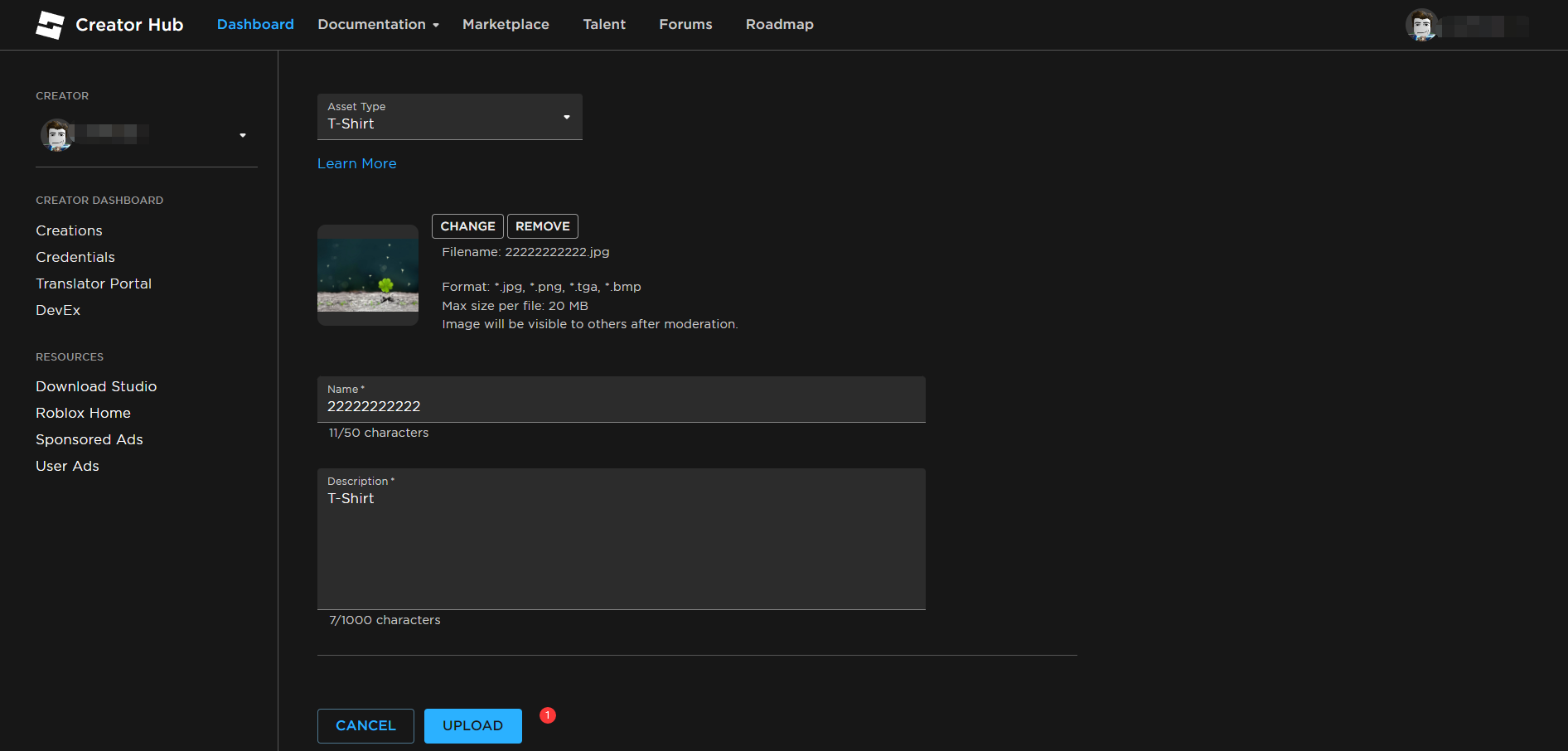Click the filename text 22222222222.jpg
The width and height of the screenshot is (1568, 751).
pos(557,252)
